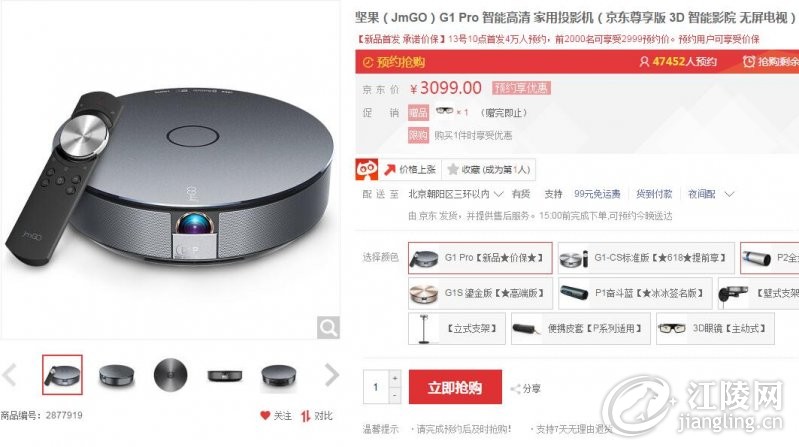Open the 北京朝阳区三环以内 delivery dropdown
Image resolution: width=799 pixels, height=447 pixels.
tap(456, 194)
